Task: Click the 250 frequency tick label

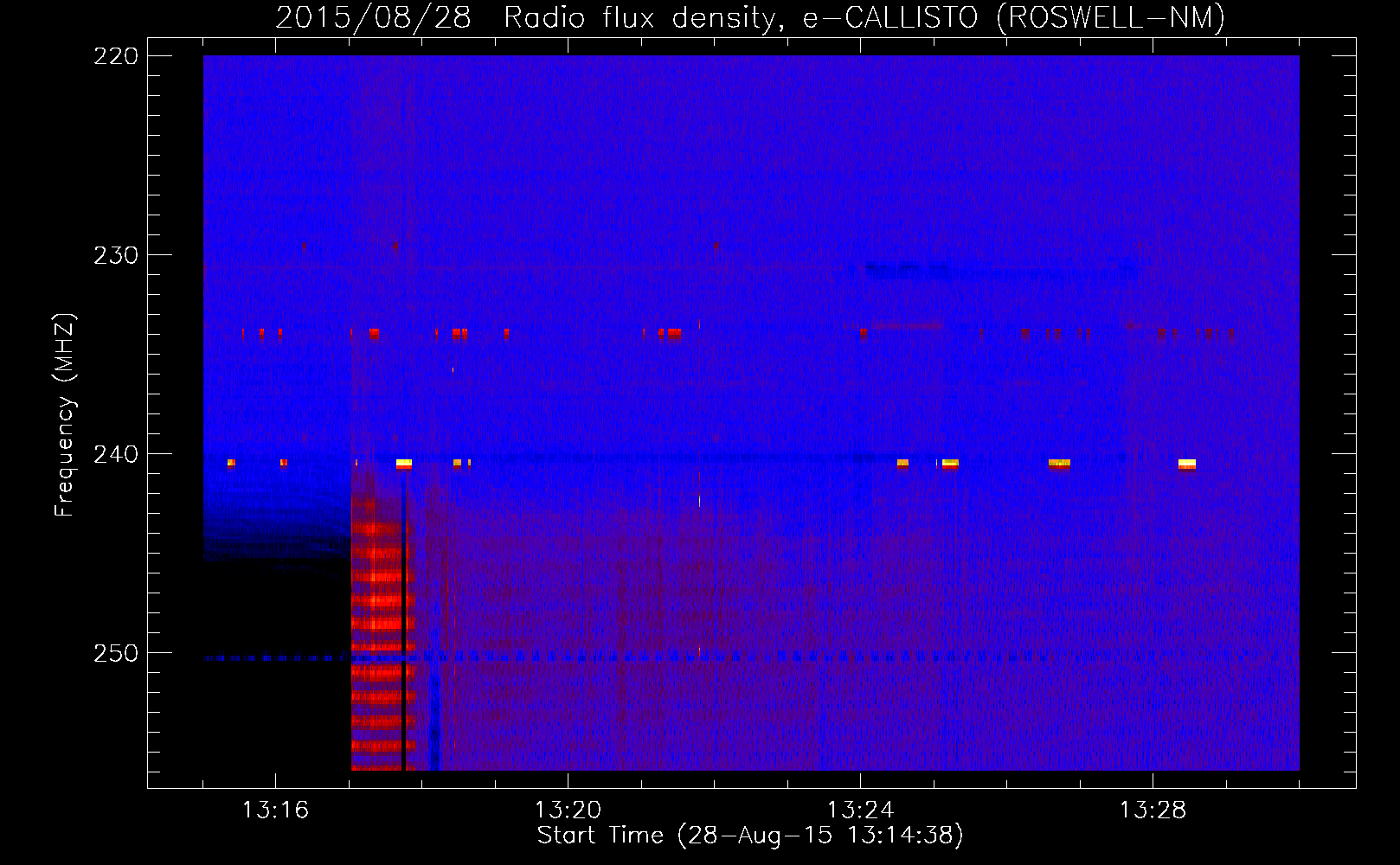Action: pyautogui.click(x=115, y=653)
